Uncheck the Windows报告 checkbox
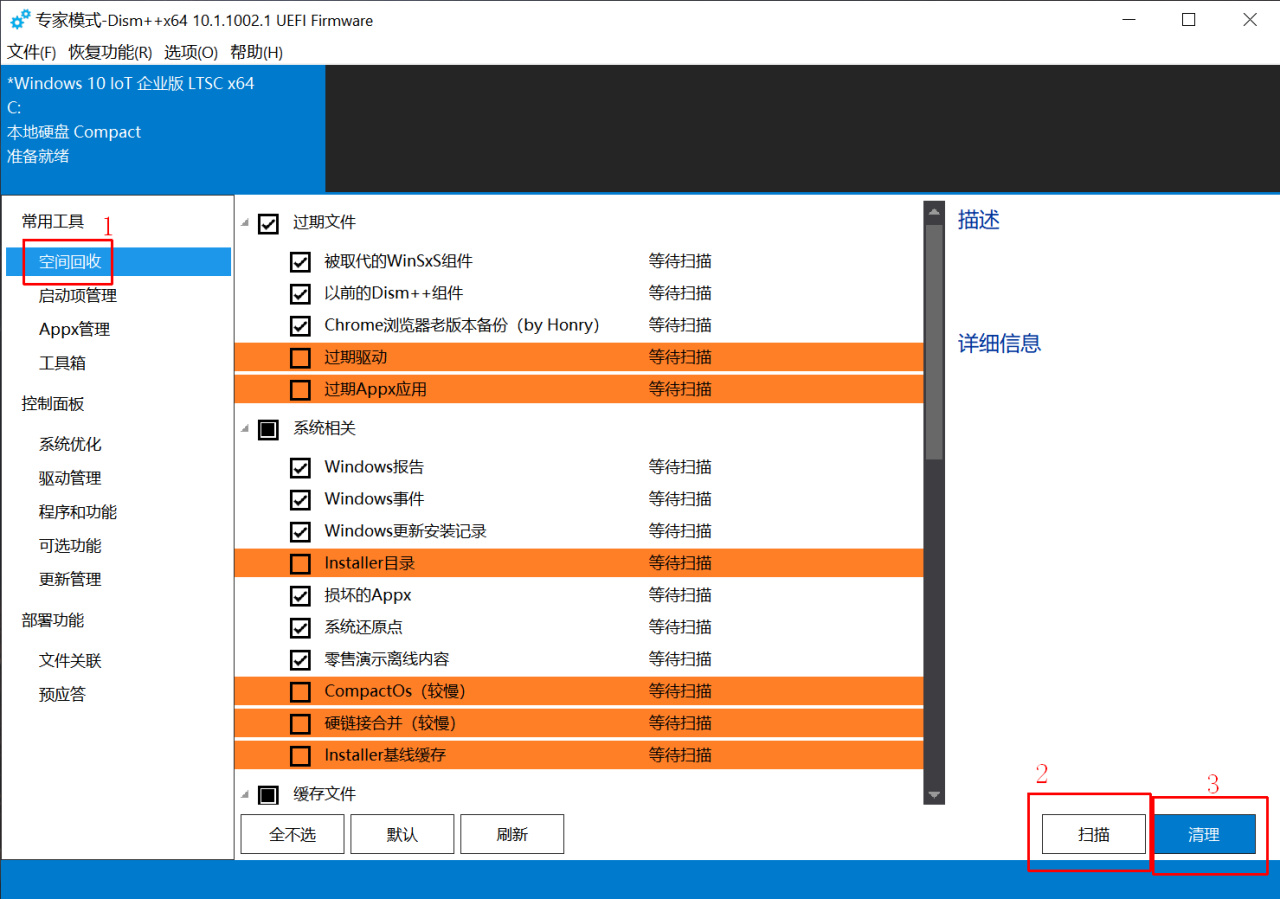The width and height of the screenshot is (1280, 899). pyautogui.click(x=300, y=468)
